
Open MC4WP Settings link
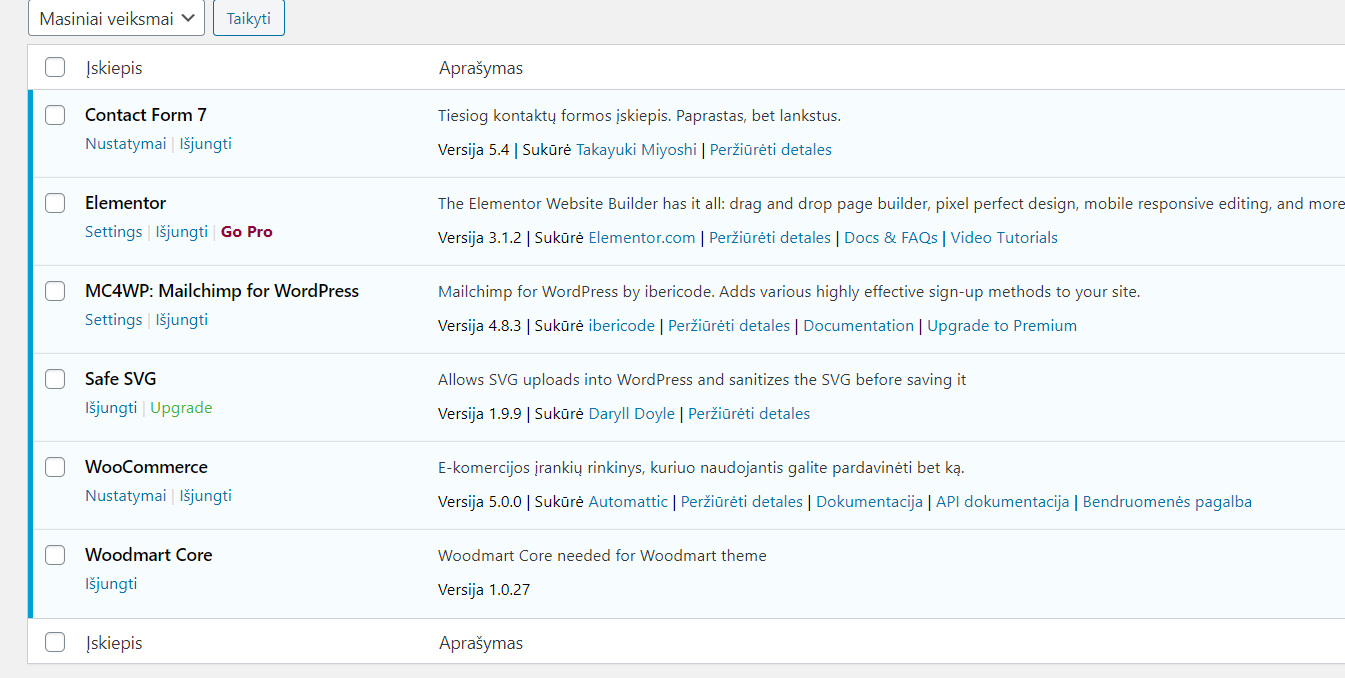coord(113,320)
